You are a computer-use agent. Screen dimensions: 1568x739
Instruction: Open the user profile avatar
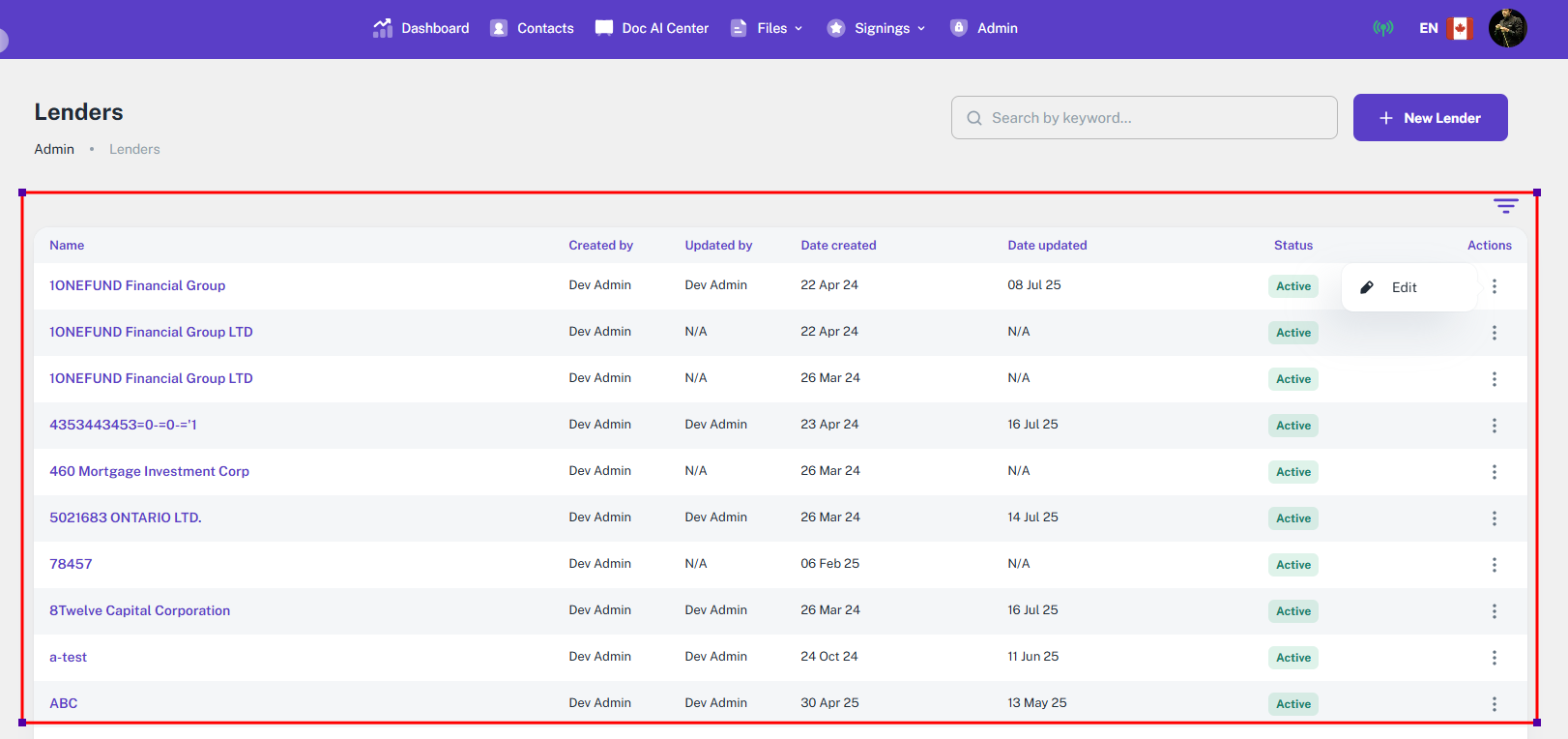tap(1507, 28)
